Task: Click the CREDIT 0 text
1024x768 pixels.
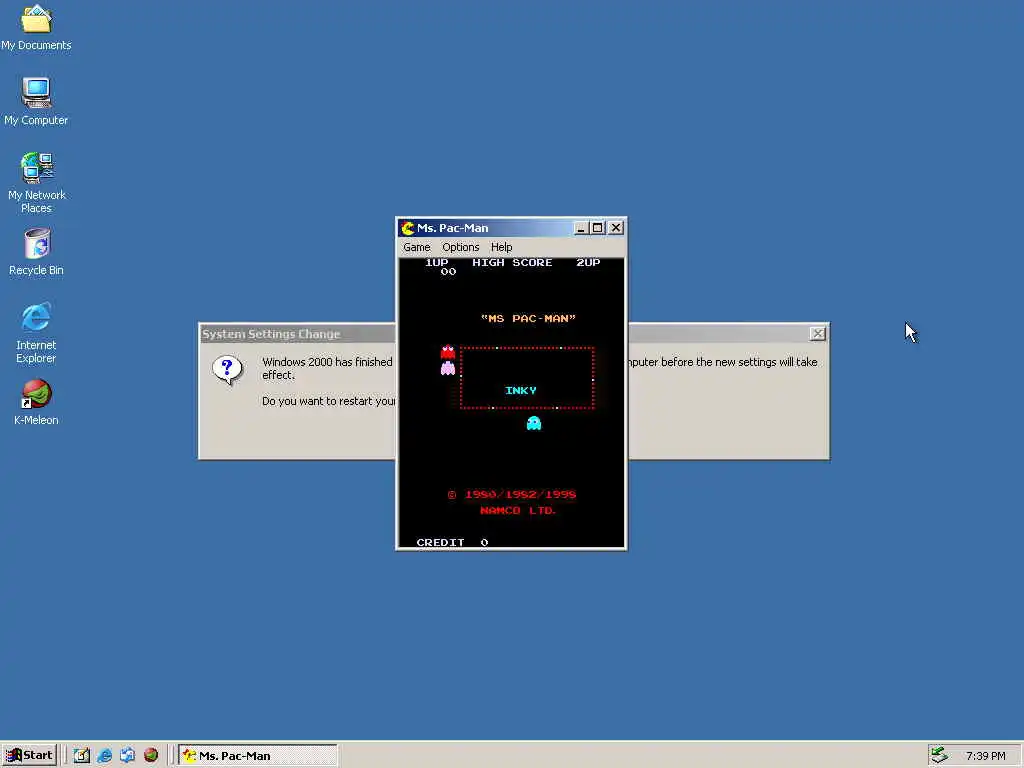Action: (452, 542)
